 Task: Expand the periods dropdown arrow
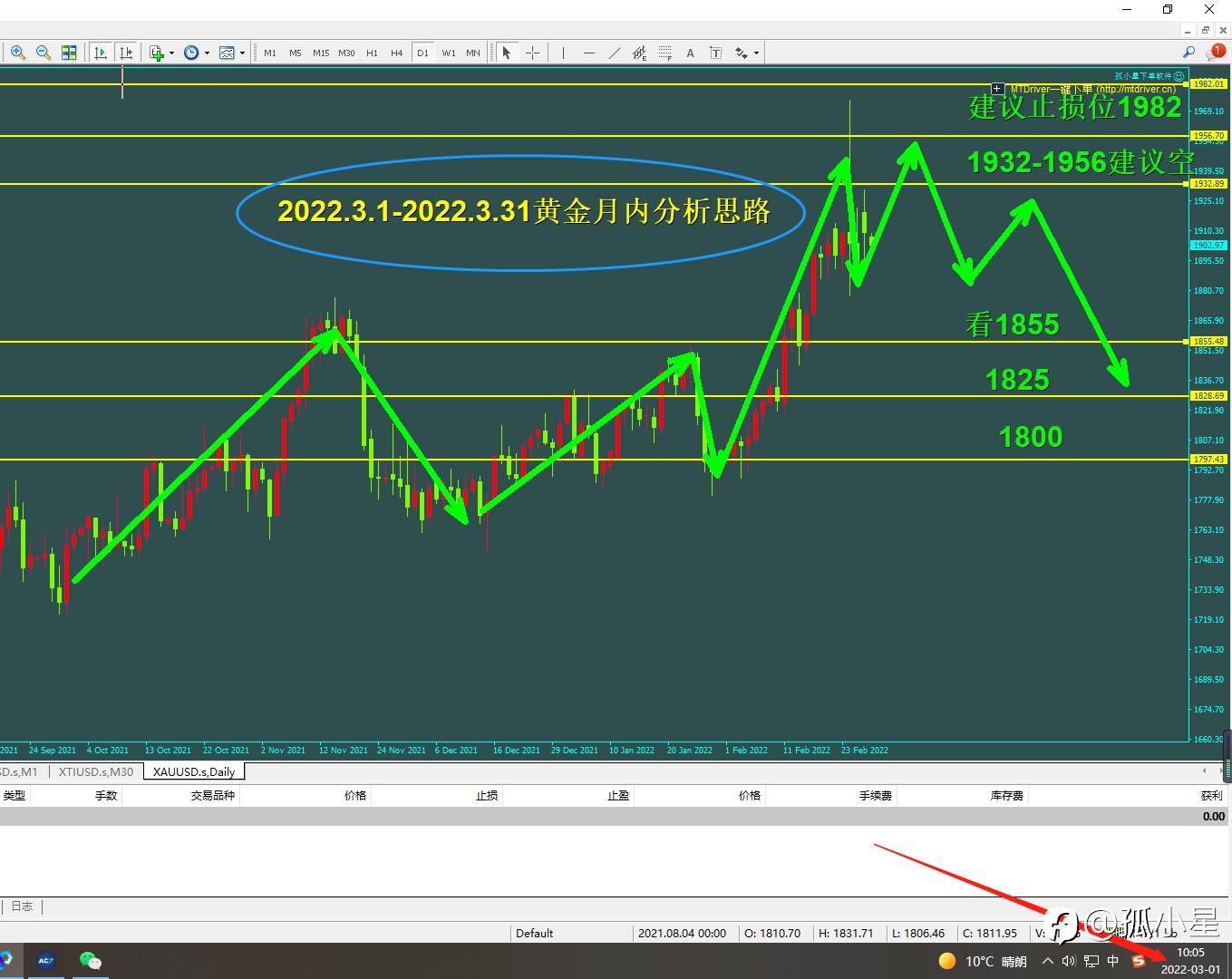207,53
